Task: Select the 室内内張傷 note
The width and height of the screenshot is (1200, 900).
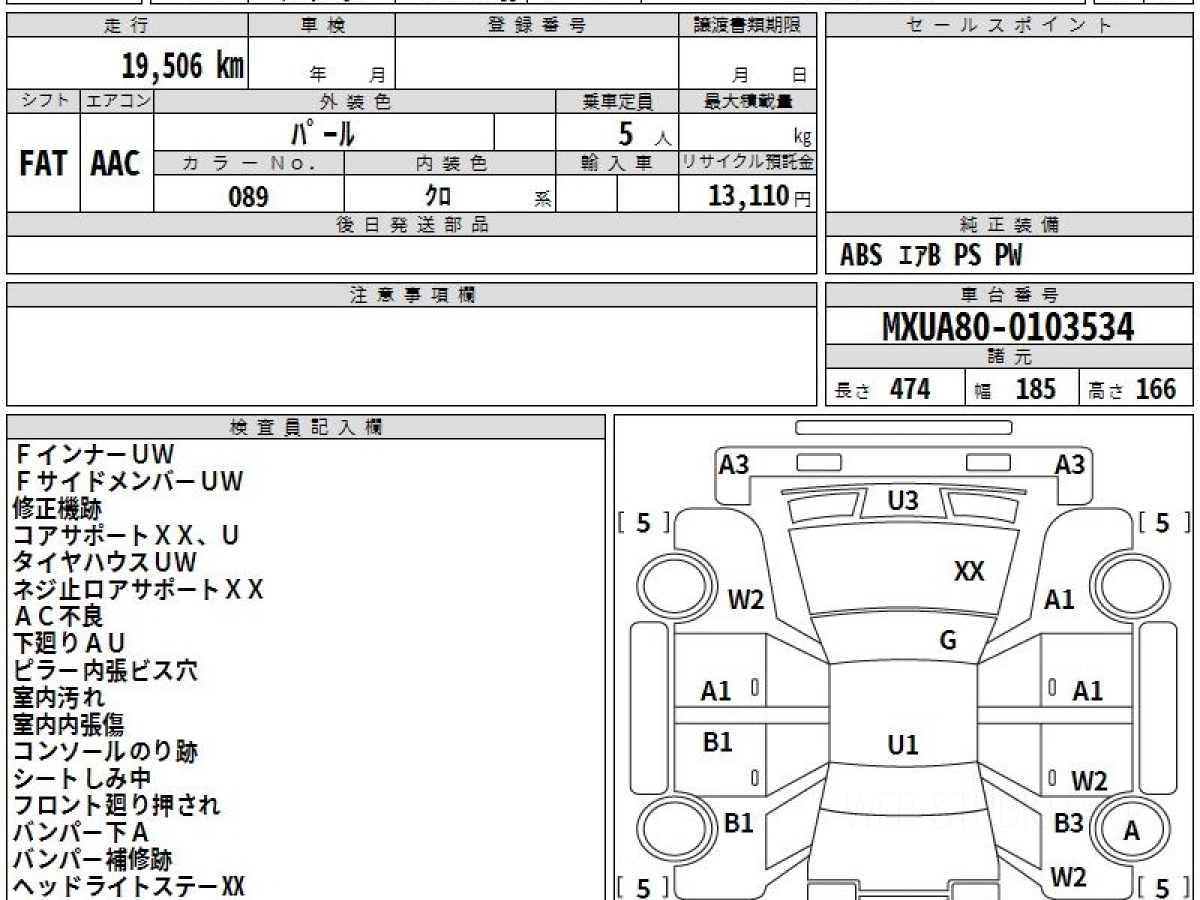Action: (x=69, y=725)
